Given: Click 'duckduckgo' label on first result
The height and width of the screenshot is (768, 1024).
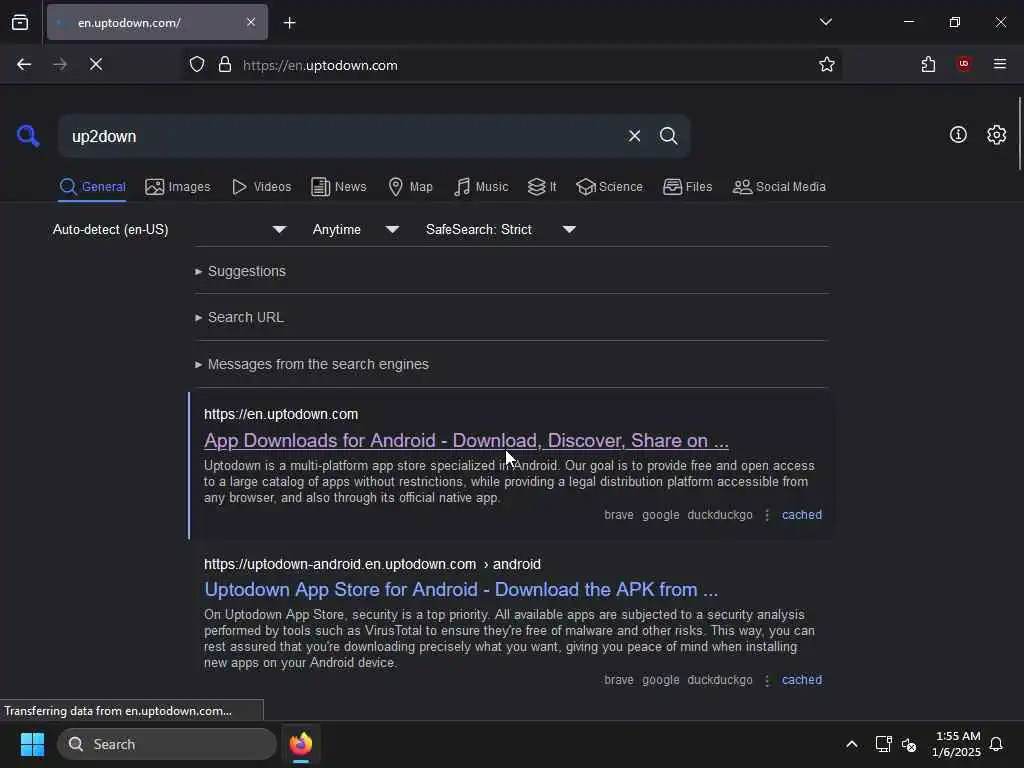Looking at the screenshot, I should tap(720, 515).
